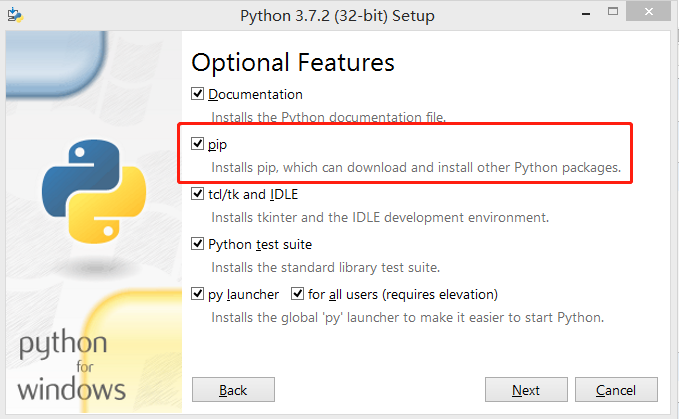Image resolution: width=679 pixels, height=419 pixels.
Task: Uncheck the Documentation checkbox
Action: pyautogui.click(x=197, y=93)
